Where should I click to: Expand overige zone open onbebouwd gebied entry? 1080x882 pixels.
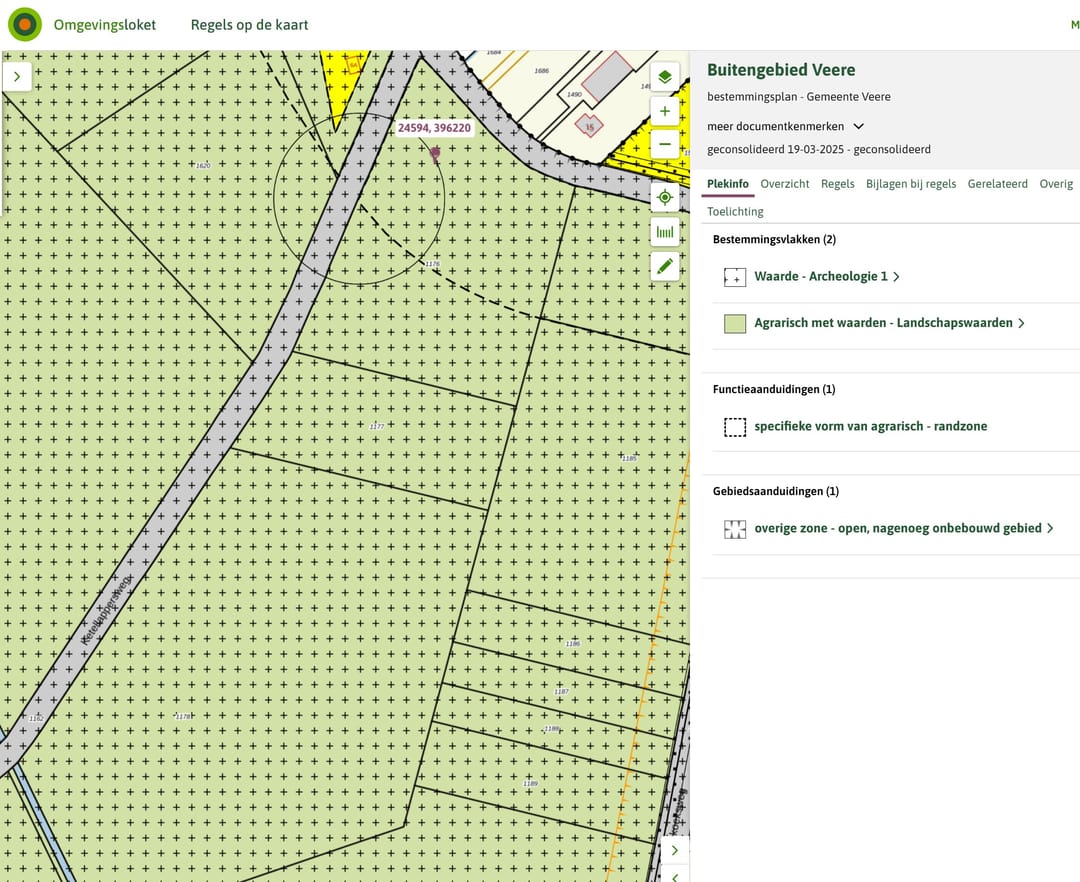coord(903,529)
